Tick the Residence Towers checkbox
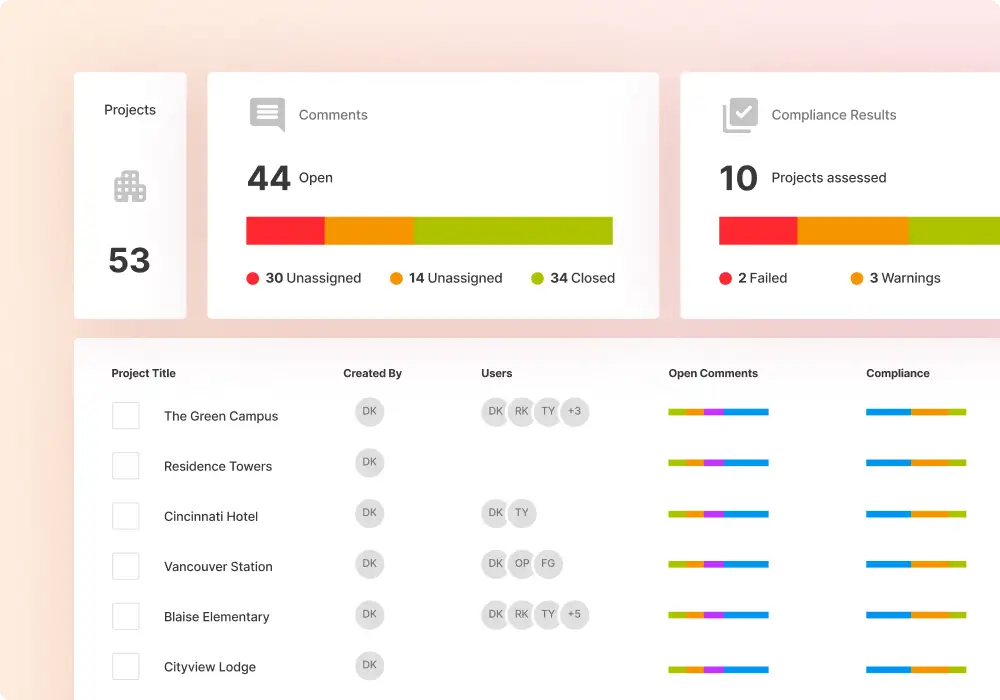 coord(126,465)
